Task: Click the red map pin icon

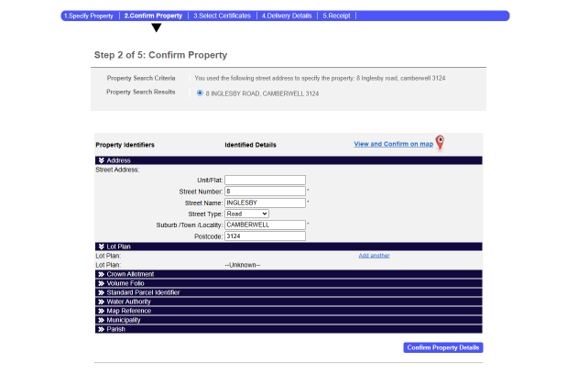Action: 440,142
